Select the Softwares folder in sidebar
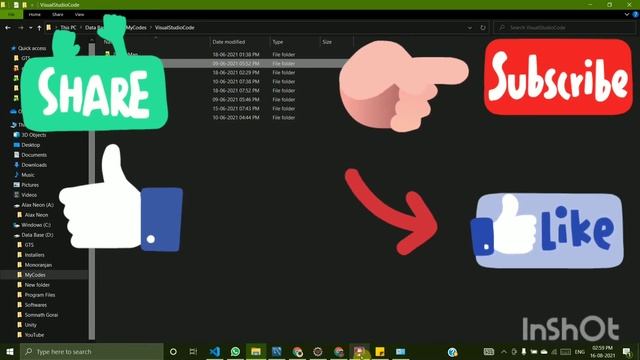The height and width of the screenshot is (360, 640). tap(36, 305)
